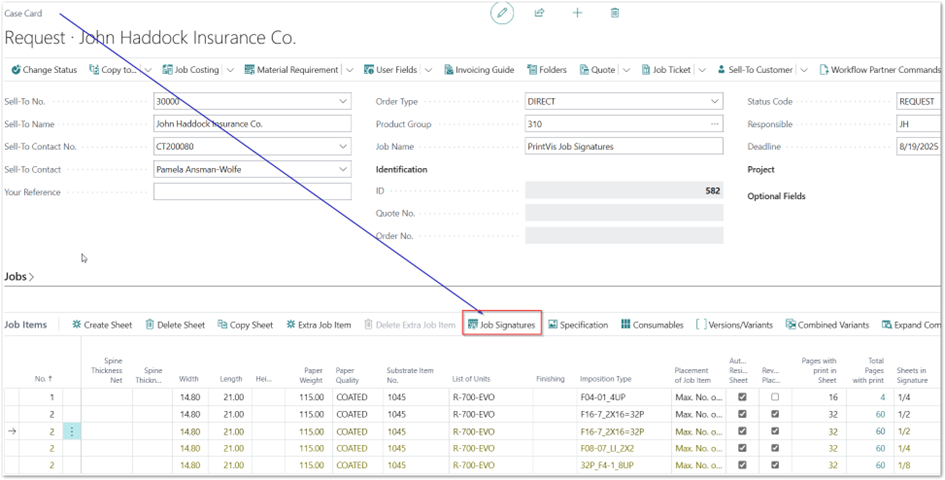This screenshot has width=945, height=480.
Task: Toggle Reverse Placement checkbox in second row
Action: pyautogui.click(x=775, y=414)
